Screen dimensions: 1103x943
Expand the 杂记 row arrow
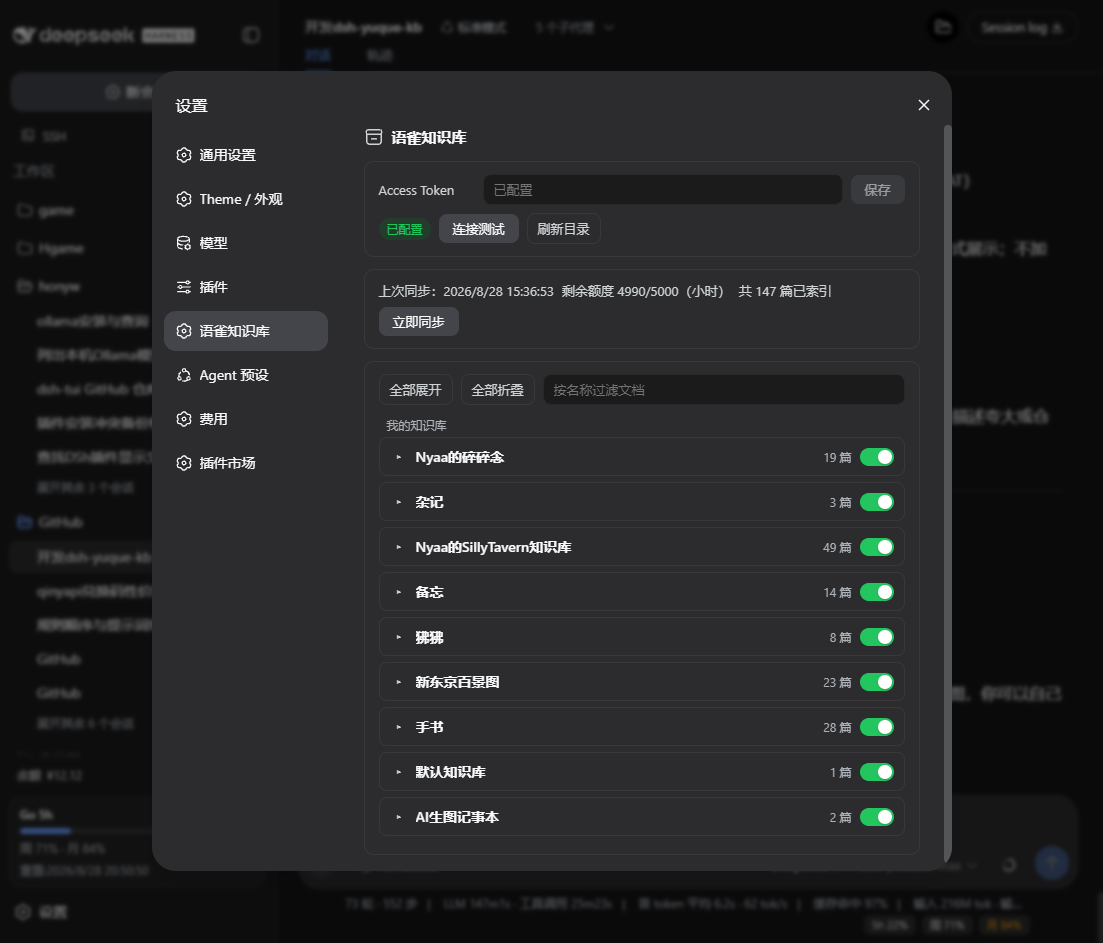click(x=399, y=502)
